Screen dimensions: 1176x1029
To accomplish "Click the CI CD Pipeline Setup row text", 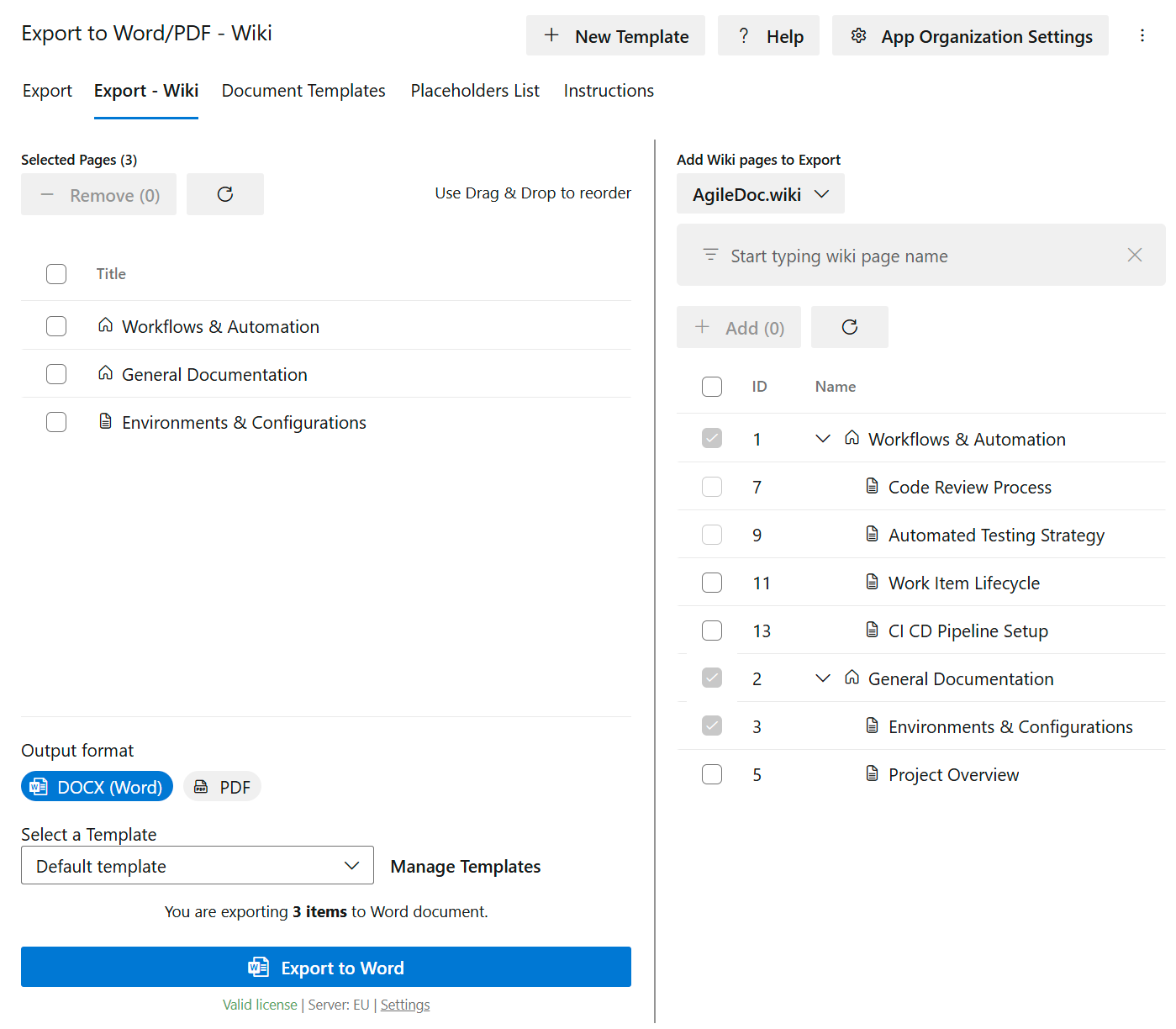I will point(968,631).
